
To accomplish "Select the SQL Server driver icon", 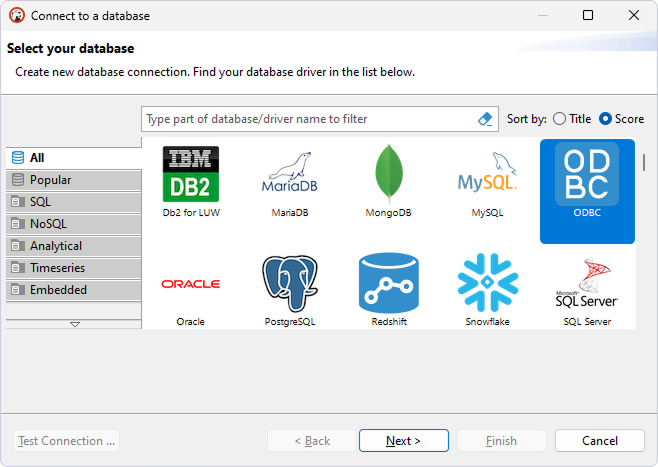I will pyautogui.click(x=586, y=285).
